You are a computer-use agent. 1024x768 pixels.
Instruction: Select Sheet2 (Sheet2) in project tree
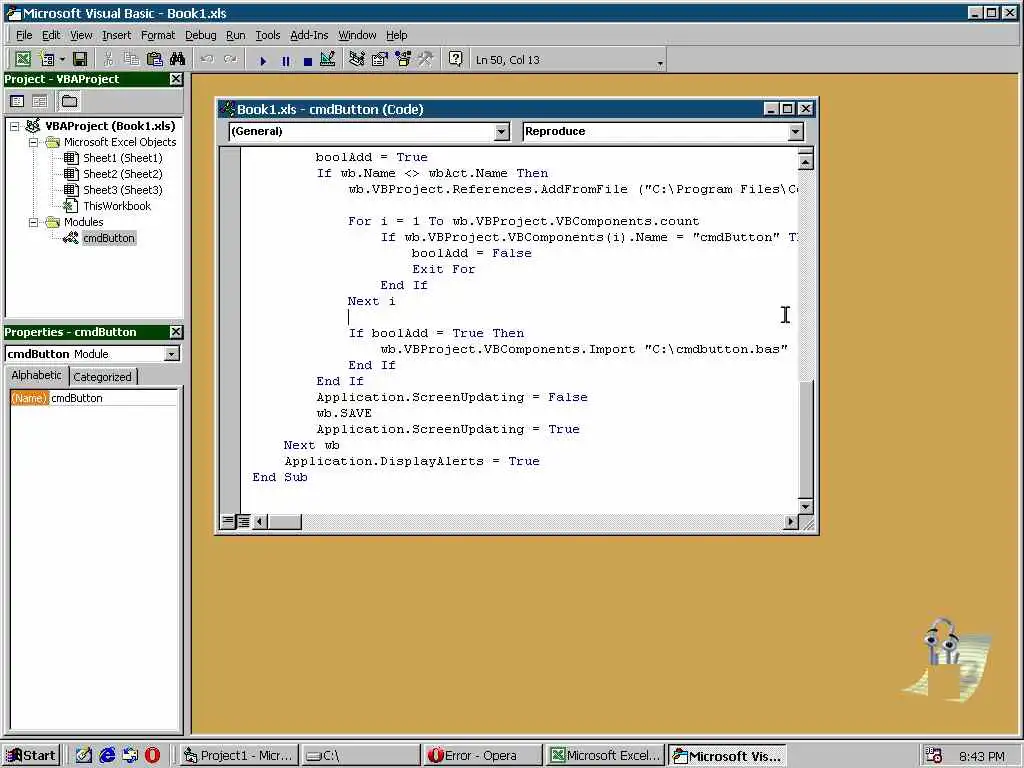[x=122, y=174]
